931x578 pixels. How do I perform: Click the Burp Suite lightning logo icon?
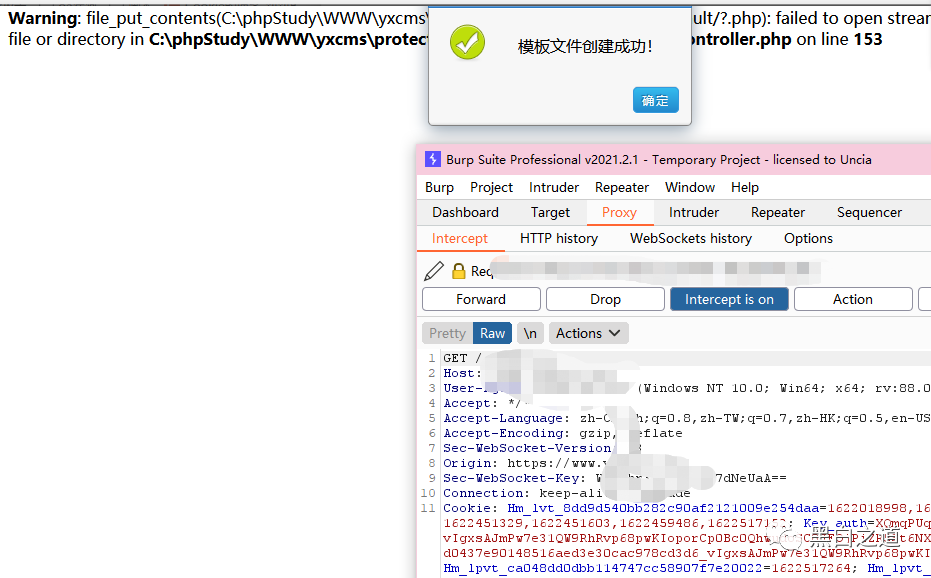[x=432, y=159]
